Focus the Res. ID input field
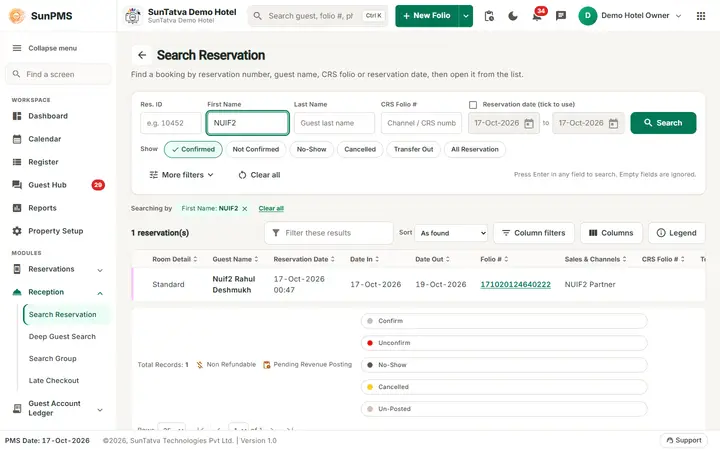720x450 pixels. 171,123
